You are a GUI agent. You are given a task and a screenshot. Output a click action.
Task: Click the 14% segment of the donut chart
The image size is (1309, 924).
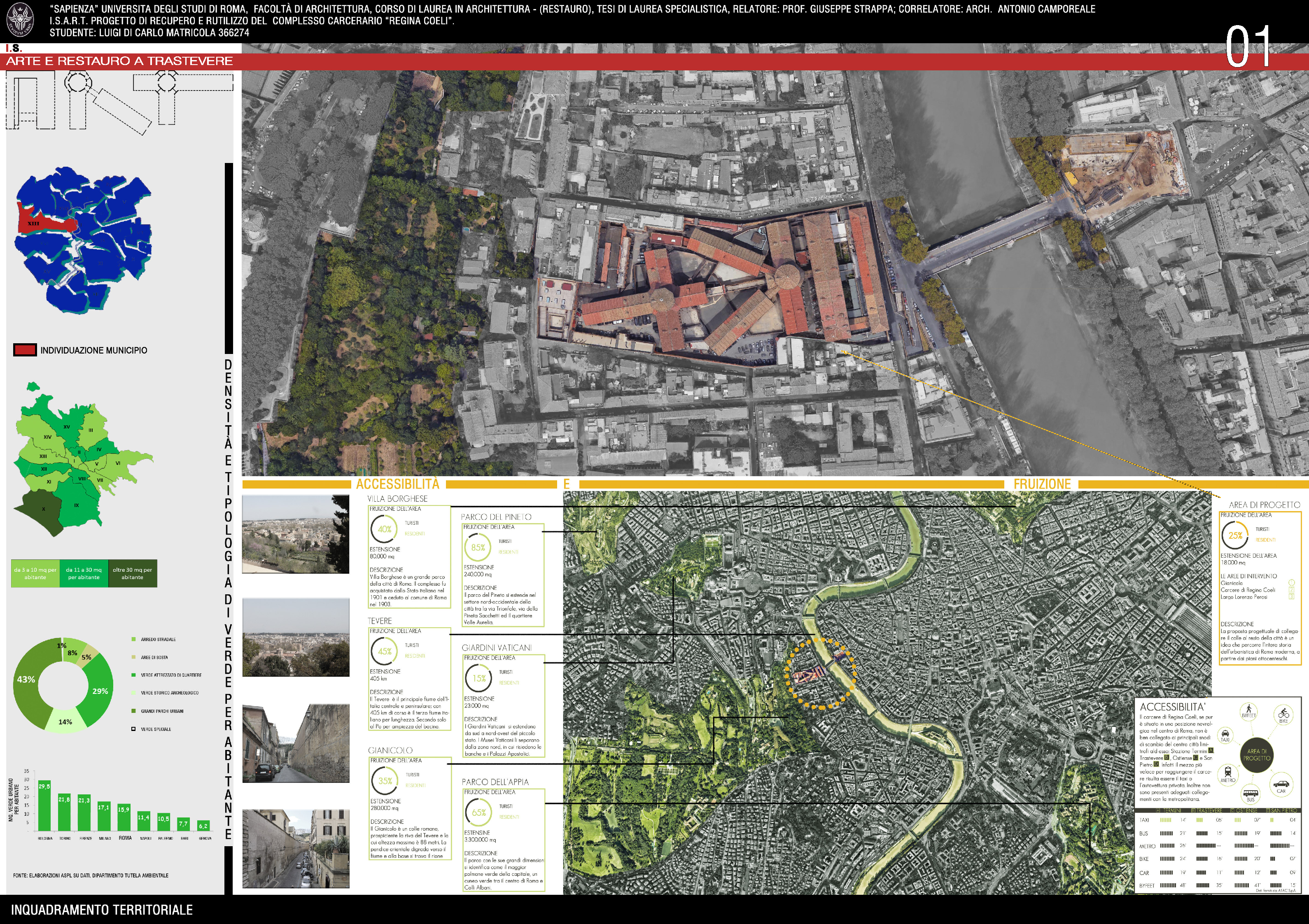[x=65, y=721]
